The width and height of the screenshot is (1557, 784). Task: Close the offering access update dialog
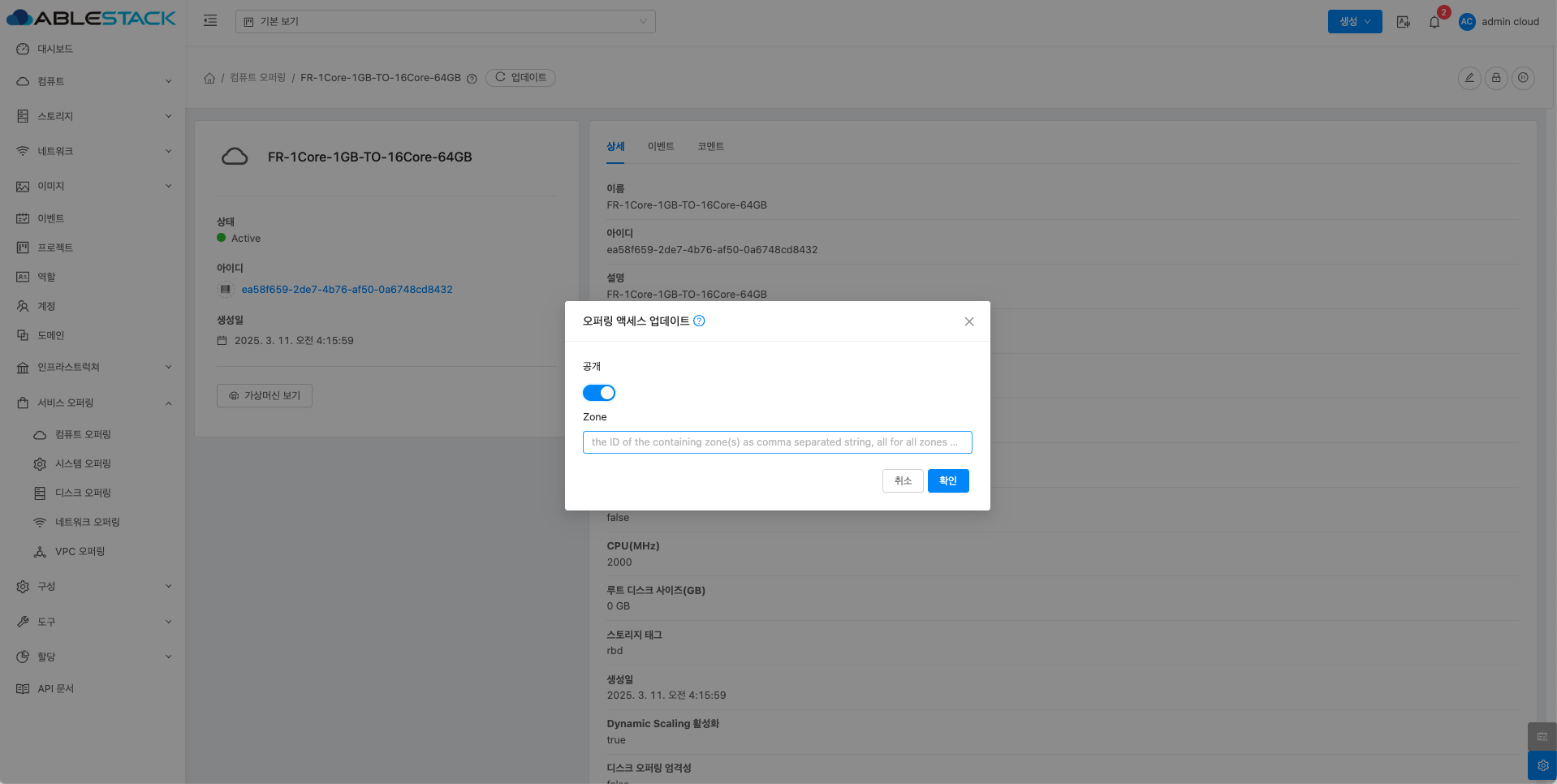pos(968,321)
